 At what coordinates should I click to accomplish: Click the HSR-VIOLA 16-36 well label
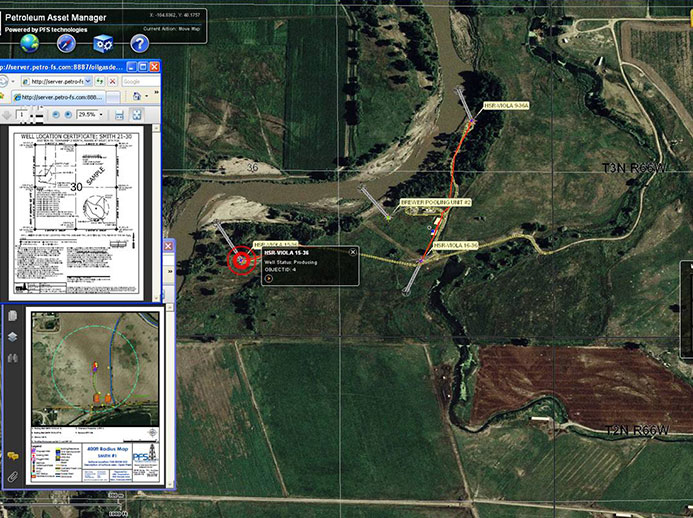pyautogui.click(x=456, y=245)
